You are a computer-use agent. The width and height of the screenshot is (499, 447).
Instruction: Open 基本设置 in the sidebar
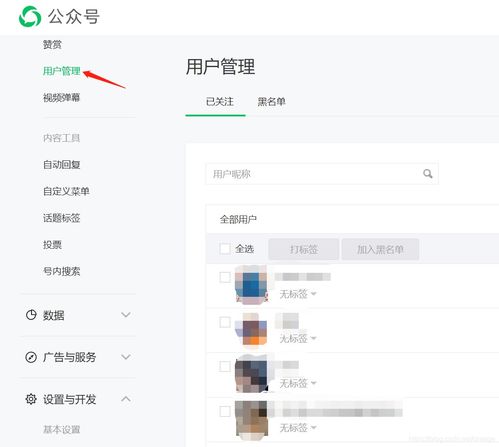click(62, 429)
